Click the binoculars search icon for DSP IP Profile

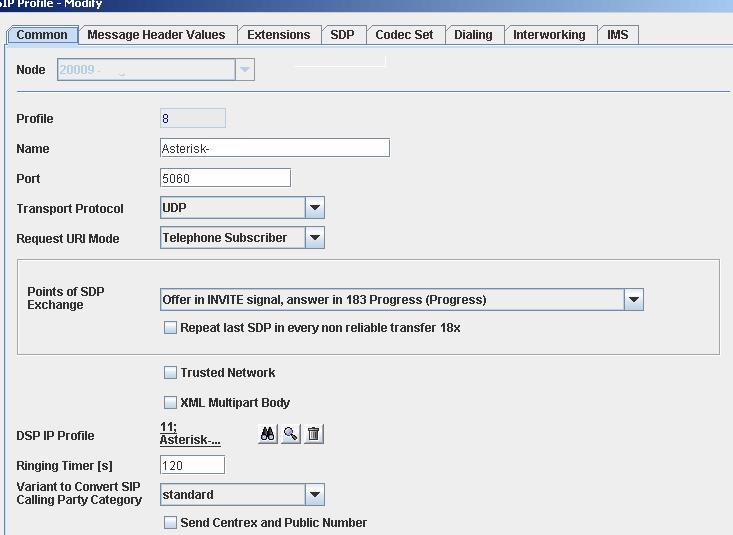tap(267, 434)
